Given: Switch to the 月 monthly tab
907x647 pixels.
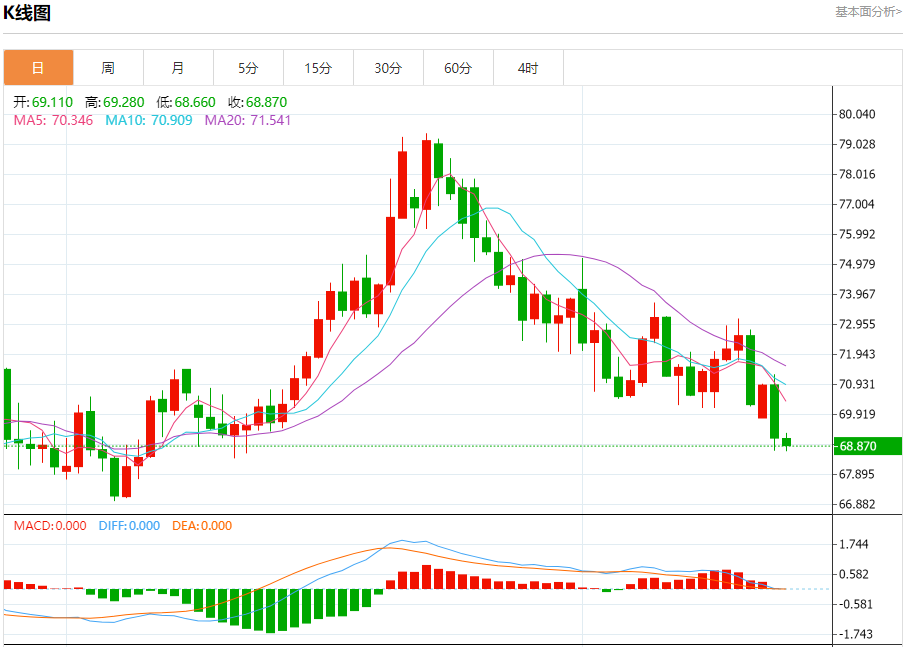Looking at the screenshot, I should (178, 68).
